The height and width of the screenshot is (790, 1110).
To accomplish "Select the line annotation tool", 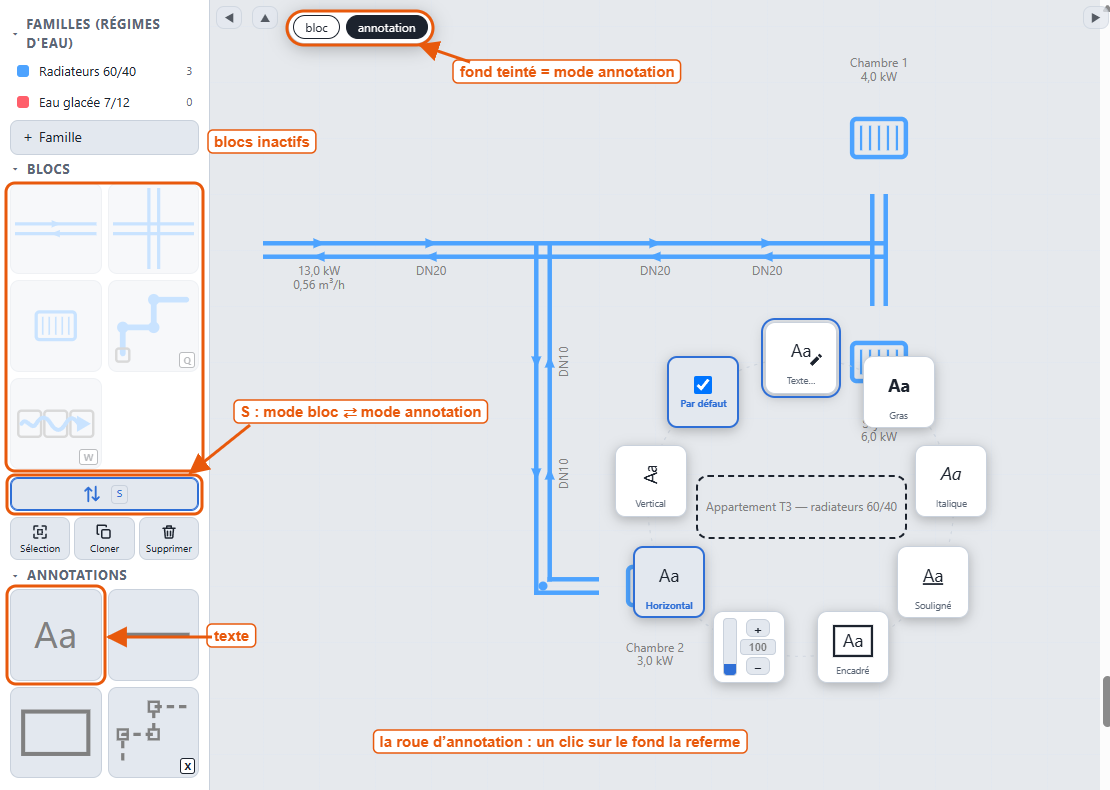I will coord(154,635).
